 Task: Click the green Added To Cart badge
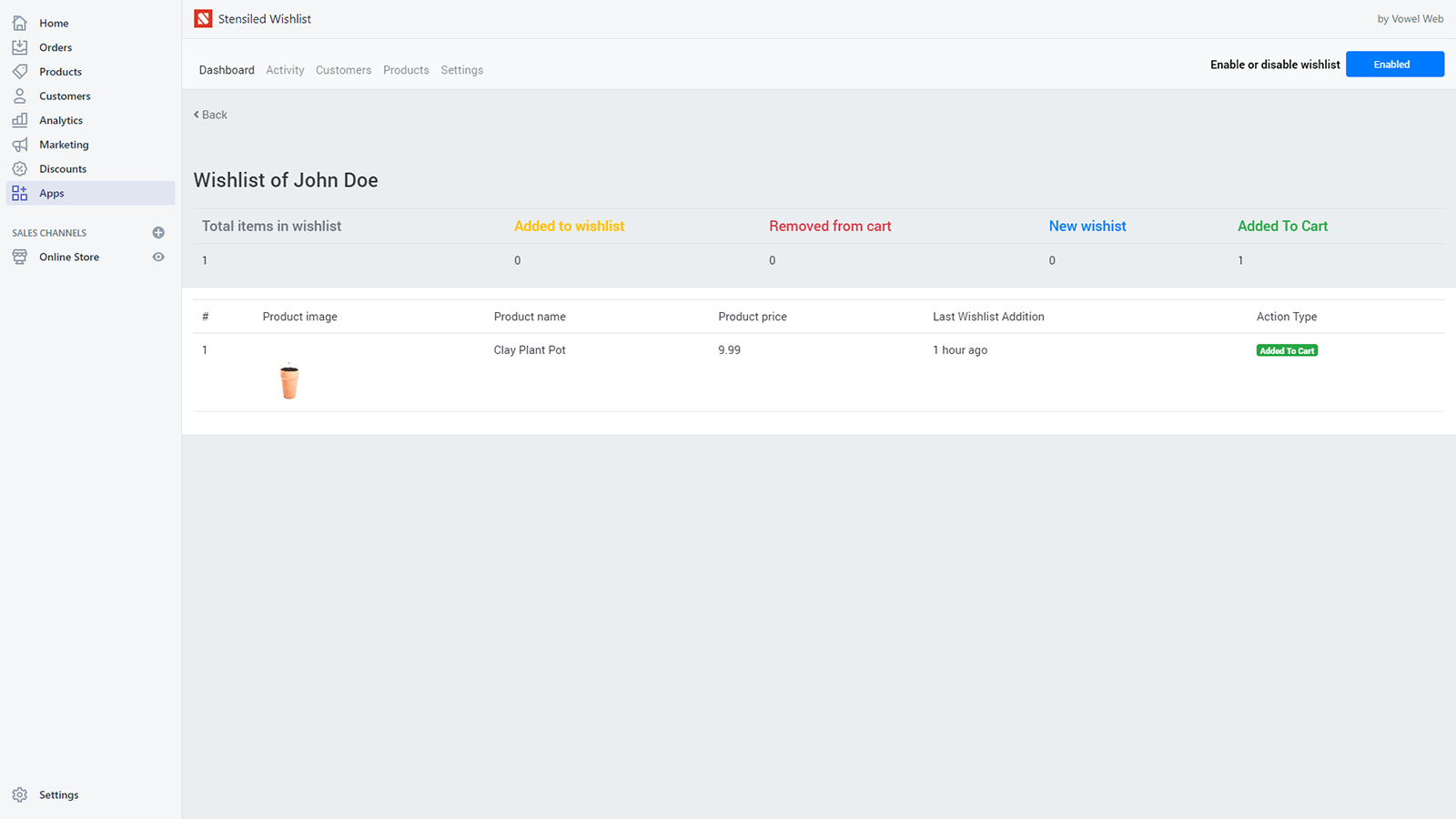coord(1286,349)
